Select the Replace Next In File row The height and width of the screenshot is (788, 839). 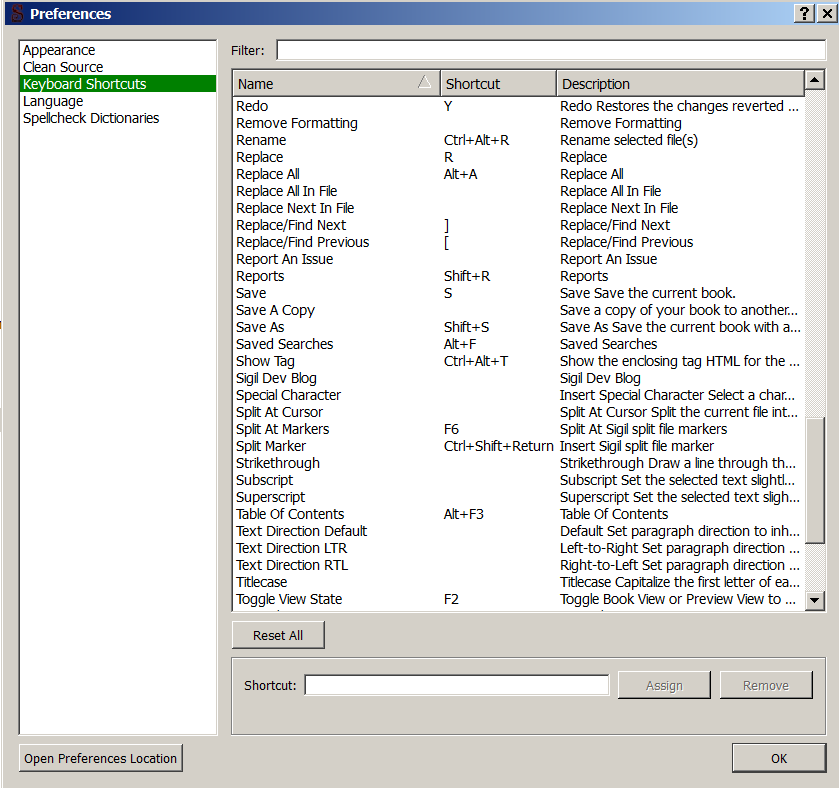click(x=518, y=208)
